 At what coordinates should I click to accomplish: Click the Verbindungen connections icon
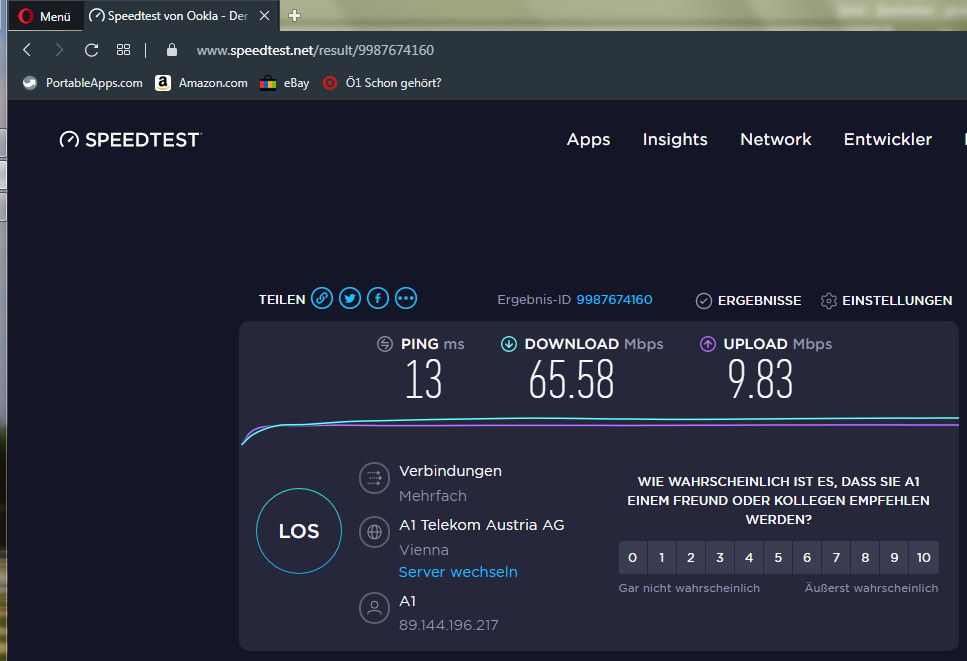(x=374, y=478)
